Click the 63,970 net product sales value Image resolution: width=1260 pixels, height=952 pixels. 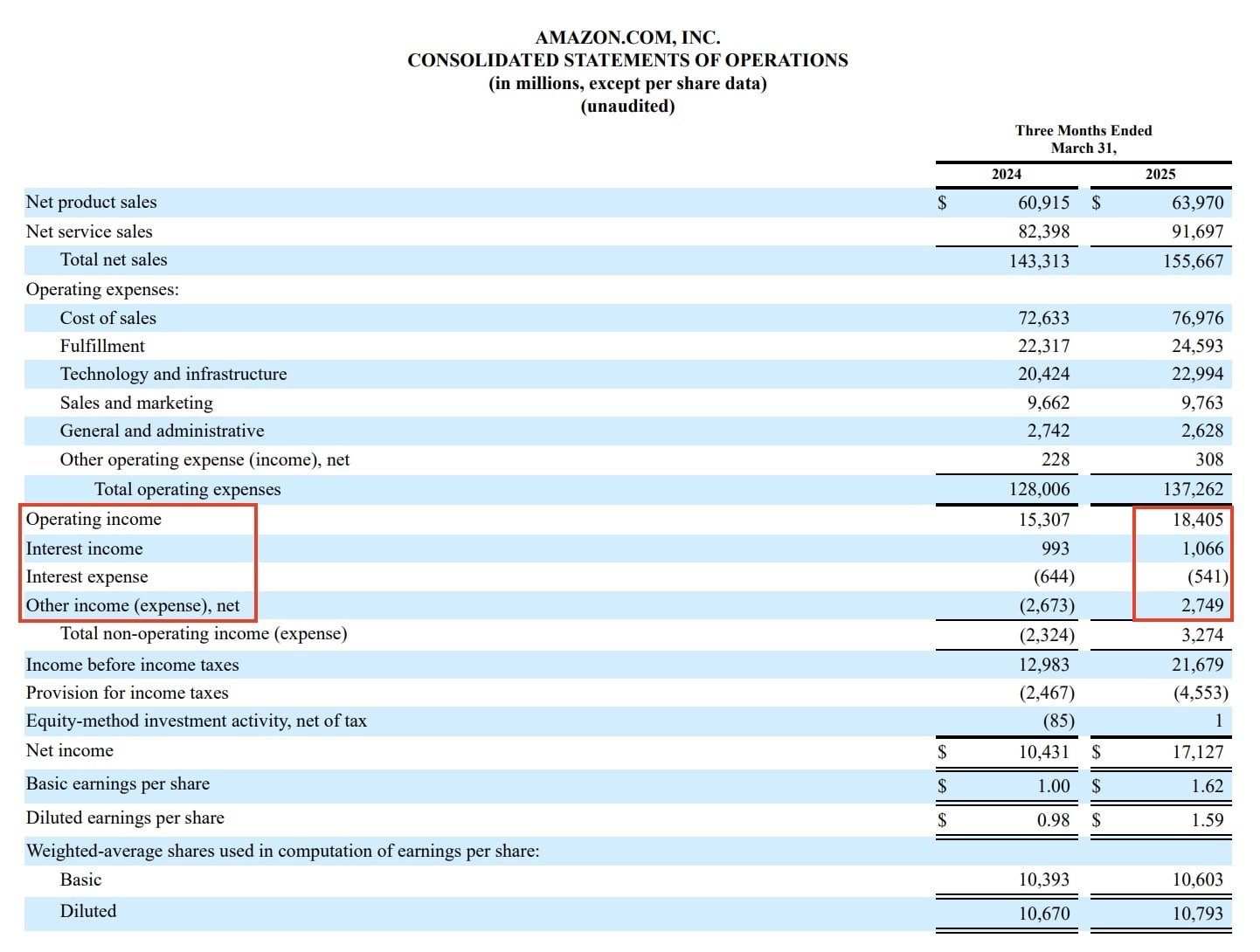click(x=1197, y=203)
